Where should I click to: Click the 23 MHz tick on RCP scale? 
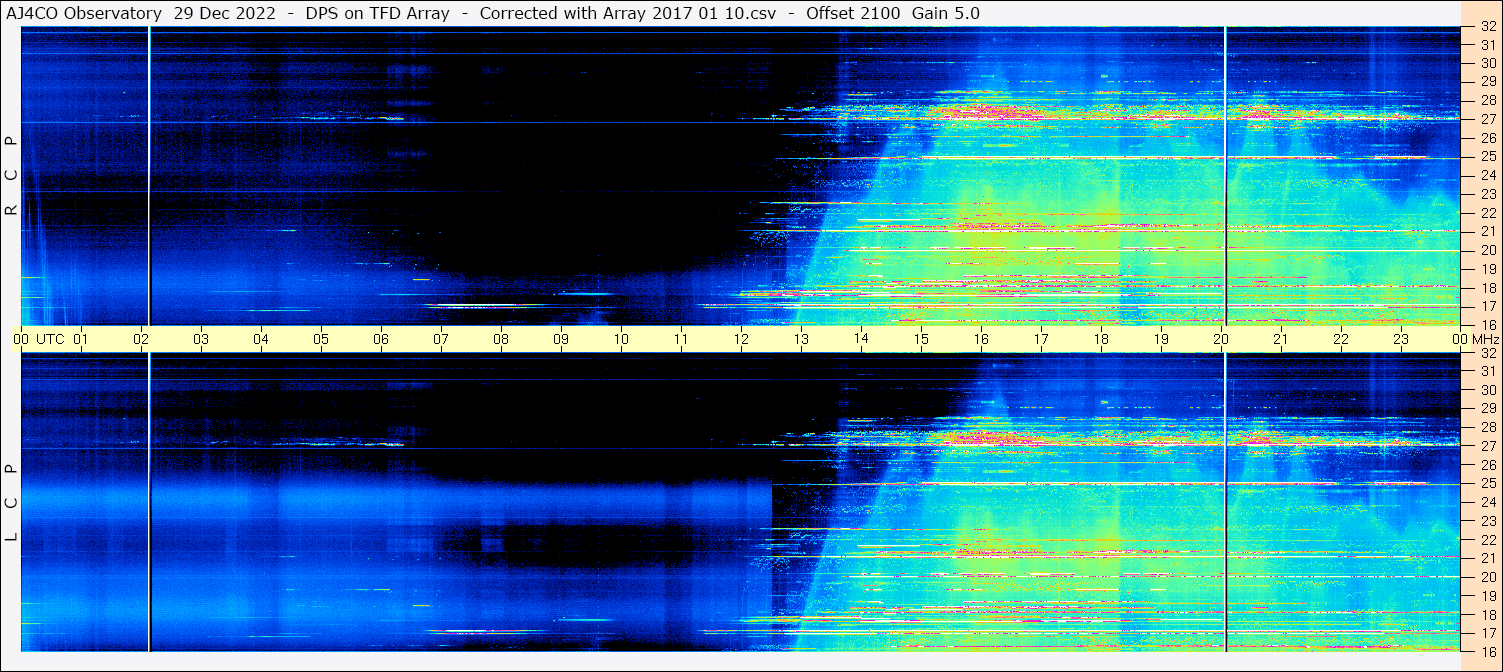pos(1487,194)
